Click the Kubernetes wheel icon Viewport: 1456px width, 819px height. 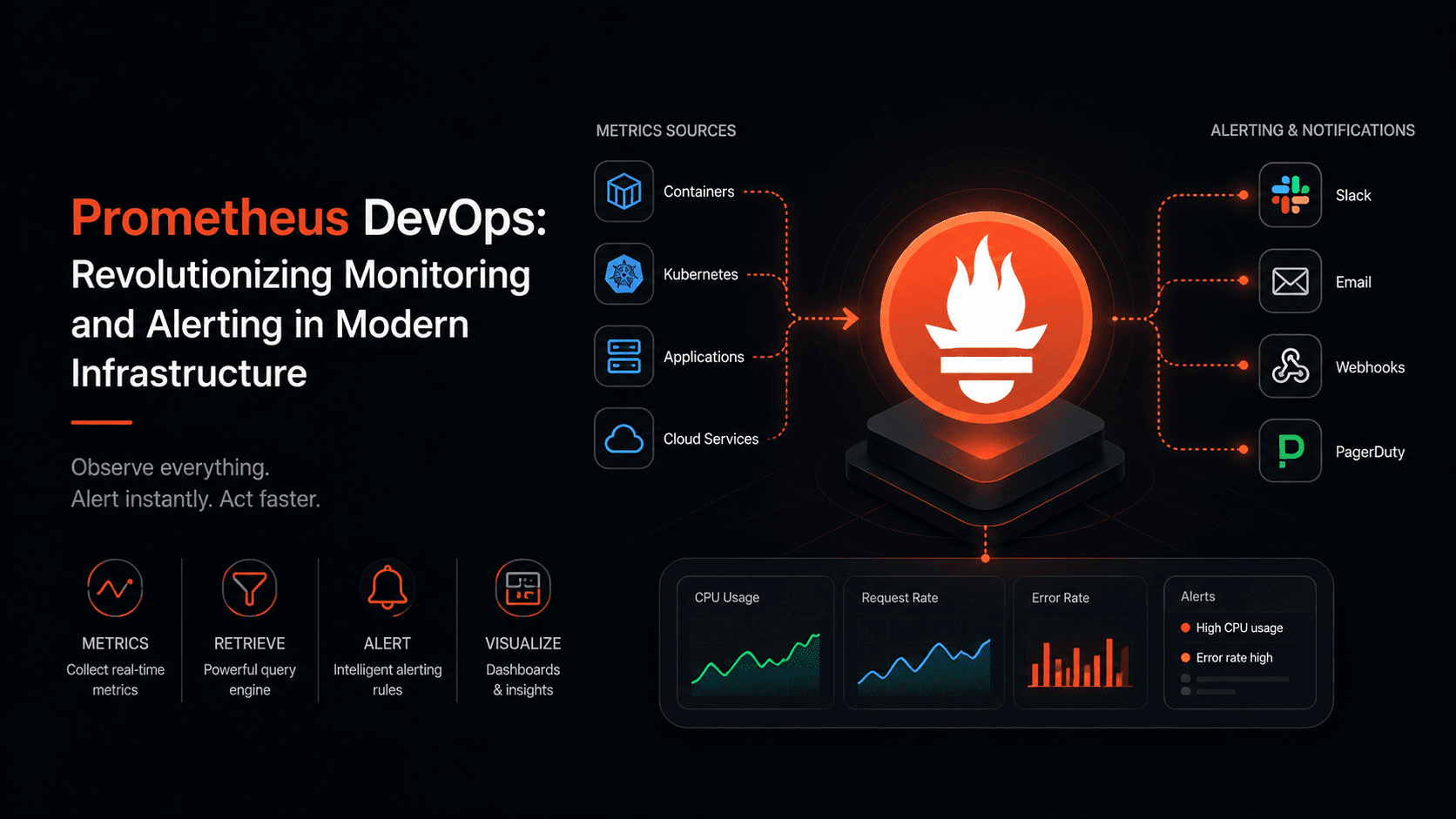pyautogui.click(x=624, y=274)
